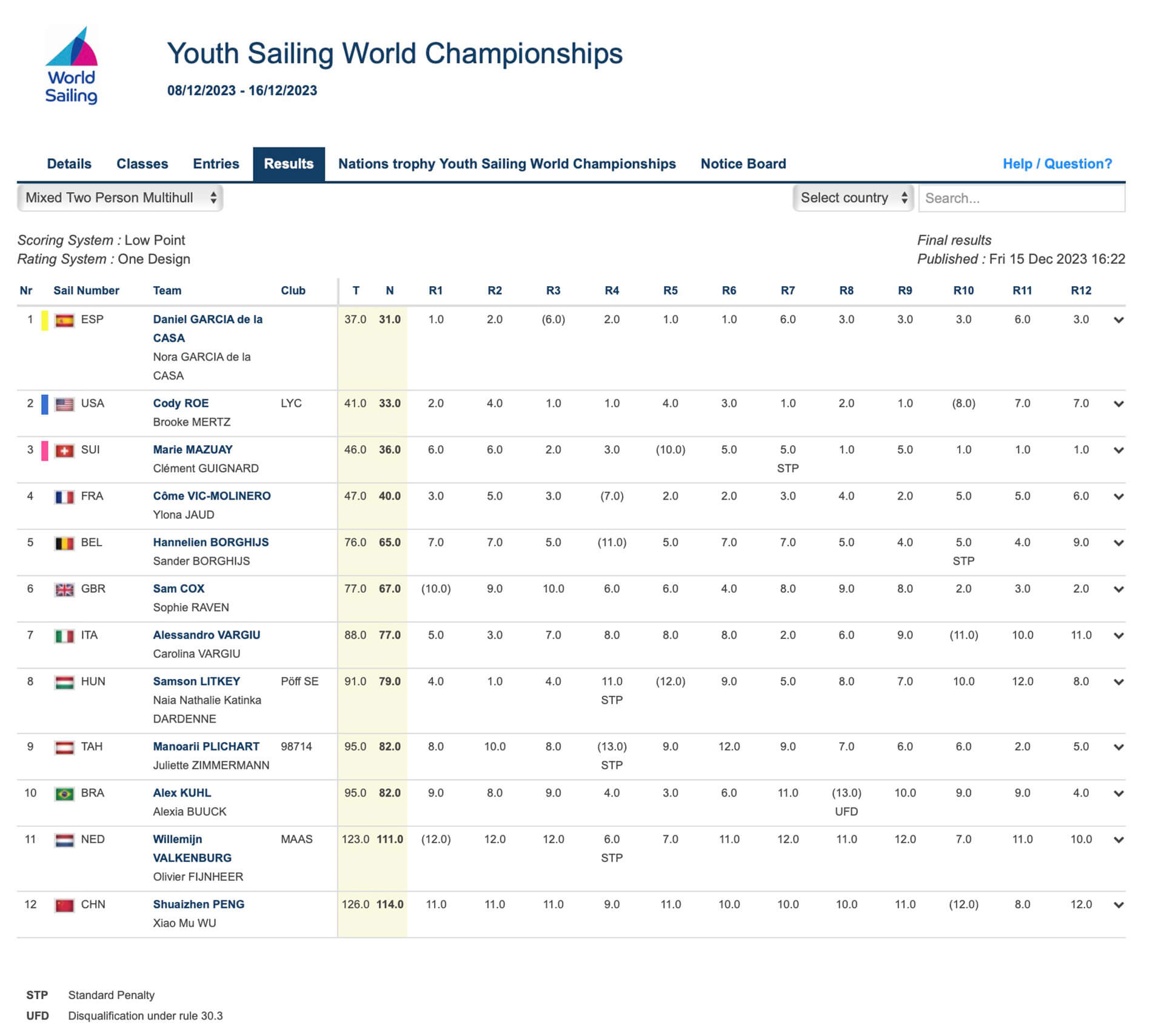
Task: Expand details chevron for Cody ROE row
Action: [x=1119, y=404]
